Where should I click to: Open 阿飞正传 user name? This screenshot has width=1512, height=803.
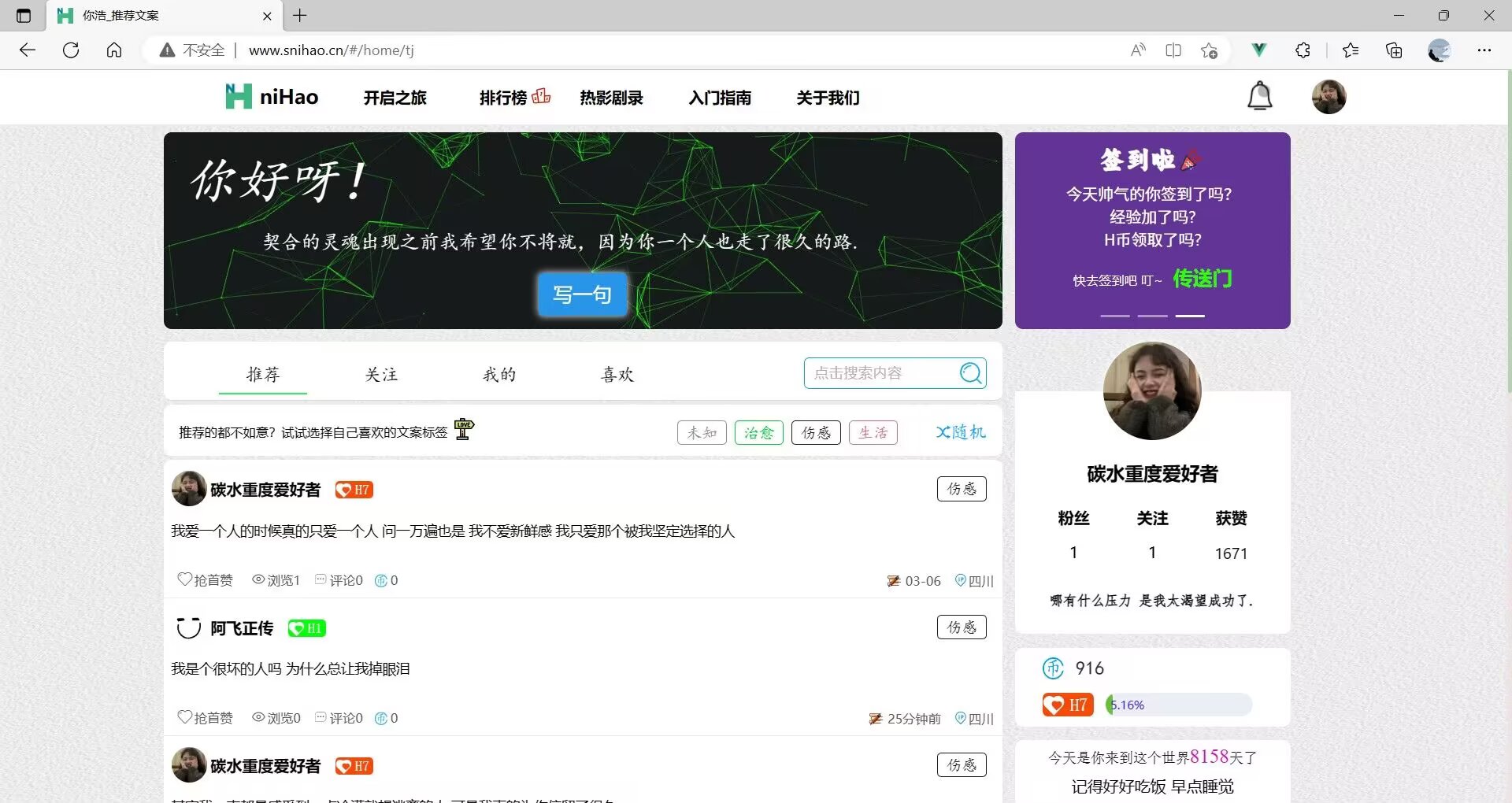point(242,628)
